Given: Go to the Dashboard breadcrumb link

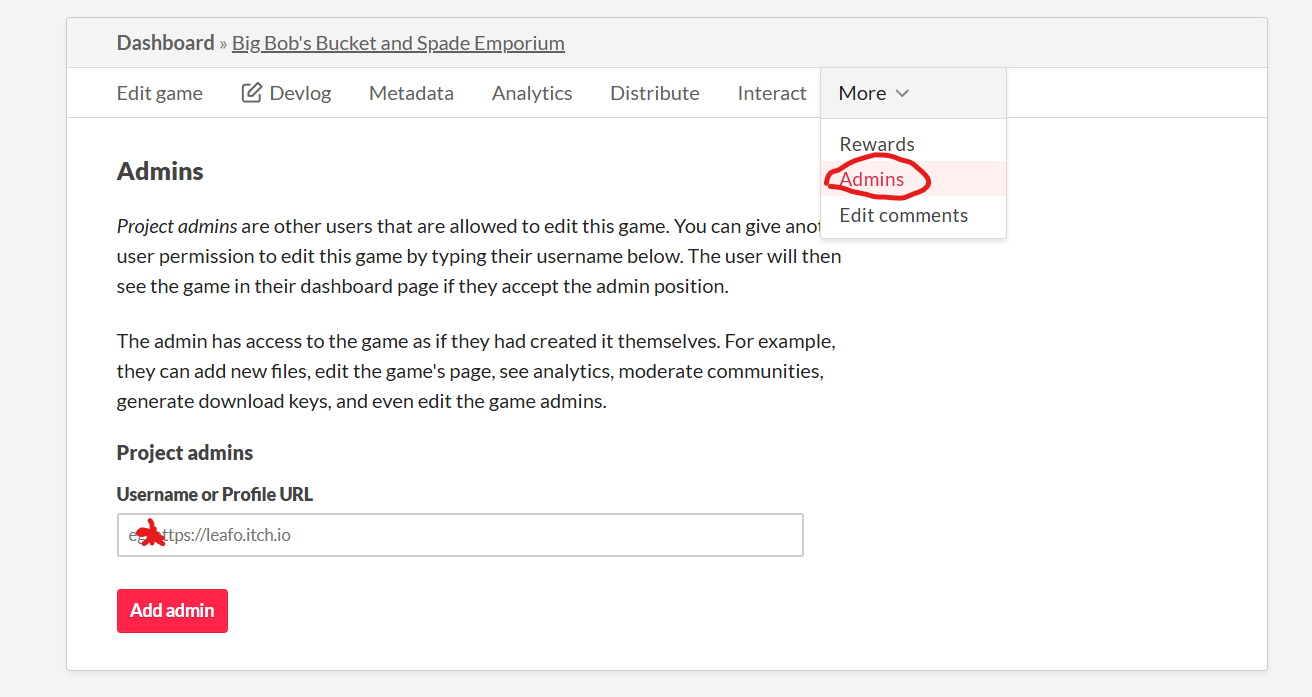Looking at the screenshot, I should [x=165, y=43].
